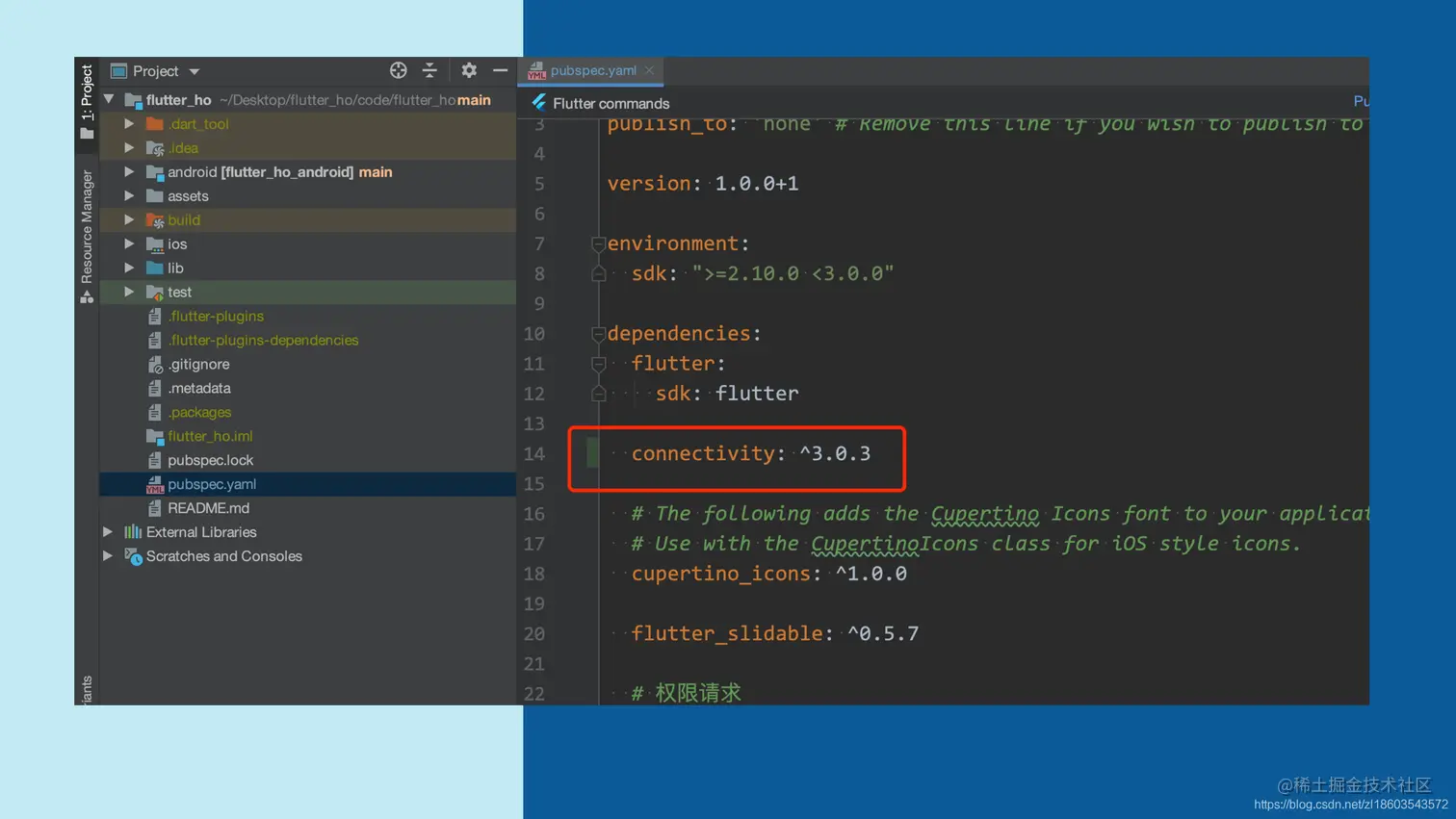The image size is (1456, 819).
Task: Fold the dependencies block at line 10
Action: tap(598, 334)
